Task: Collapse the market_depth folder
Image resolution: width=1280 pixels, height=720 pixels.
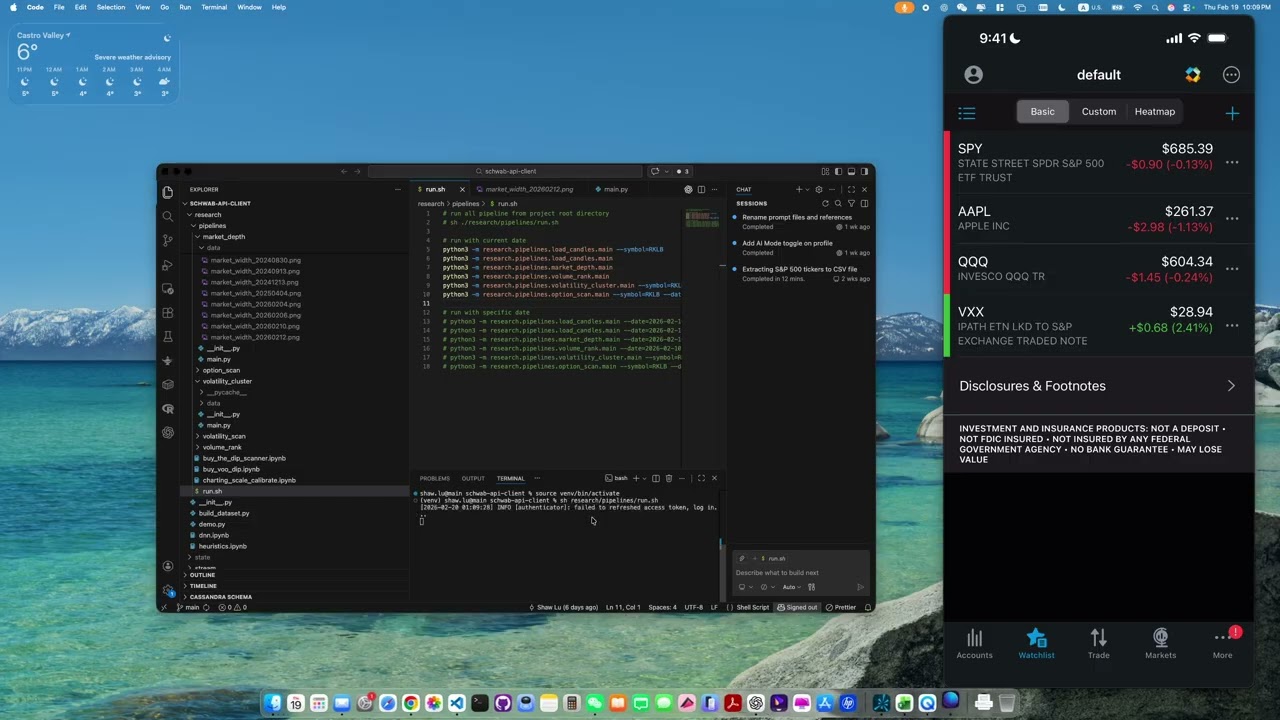Action: point(223,237)
